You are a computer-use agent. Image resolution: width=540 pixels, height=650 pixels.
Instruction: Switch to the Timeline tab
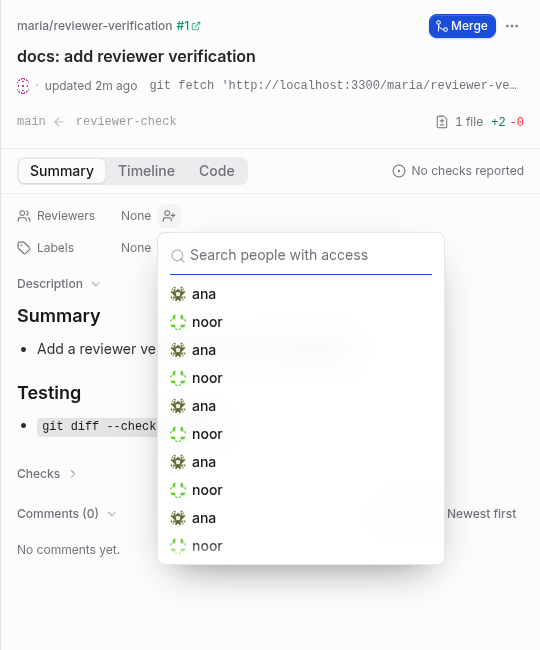pos(147,171)
